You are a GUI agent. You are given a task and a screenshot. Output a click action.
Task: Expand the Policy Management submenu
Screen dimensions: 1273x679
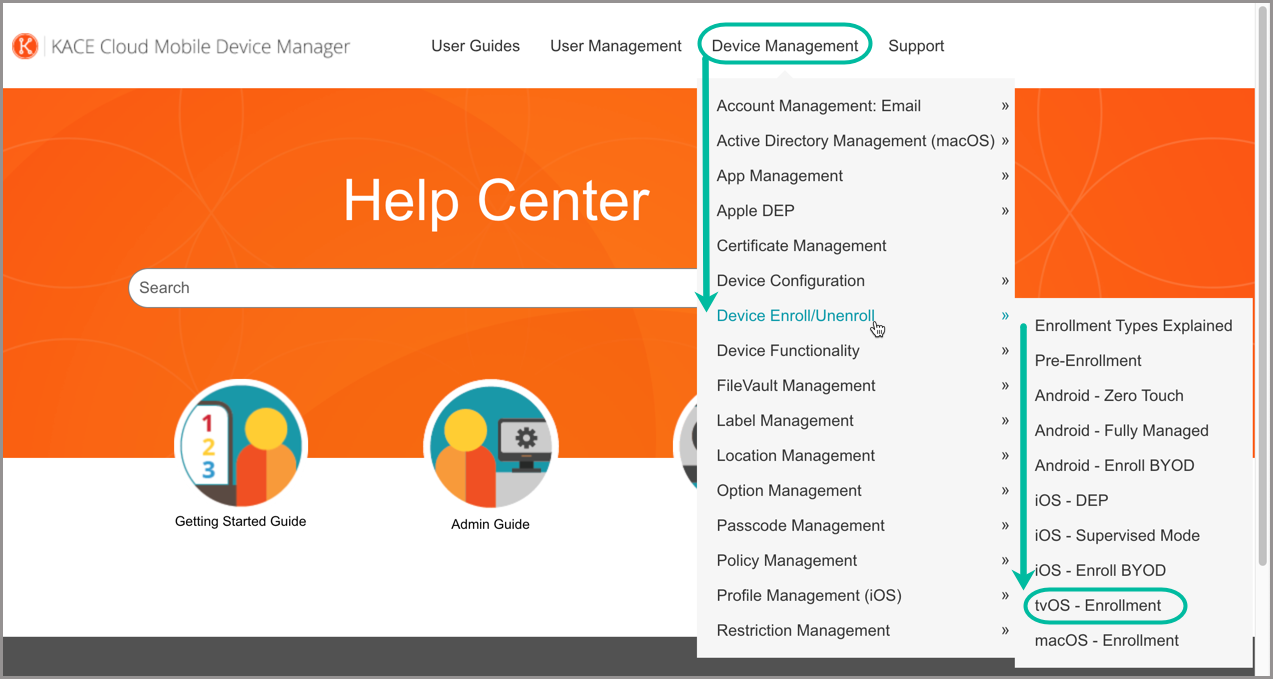[x=787, y=561]
